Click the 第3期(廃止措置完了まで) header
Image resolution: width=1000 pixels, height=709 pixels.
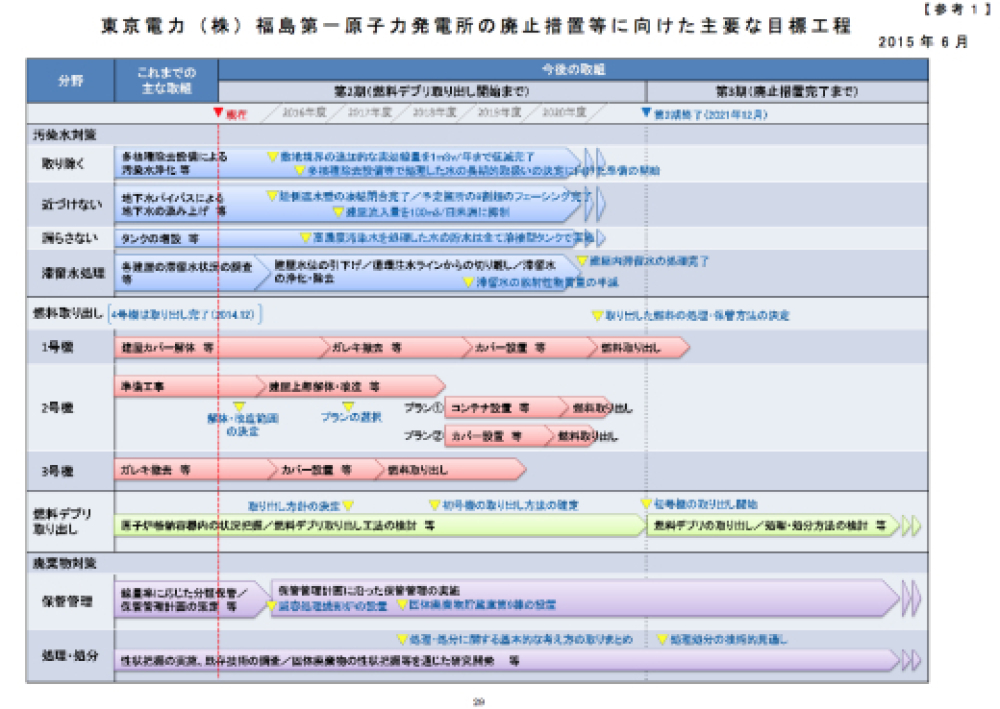[787, 92]
